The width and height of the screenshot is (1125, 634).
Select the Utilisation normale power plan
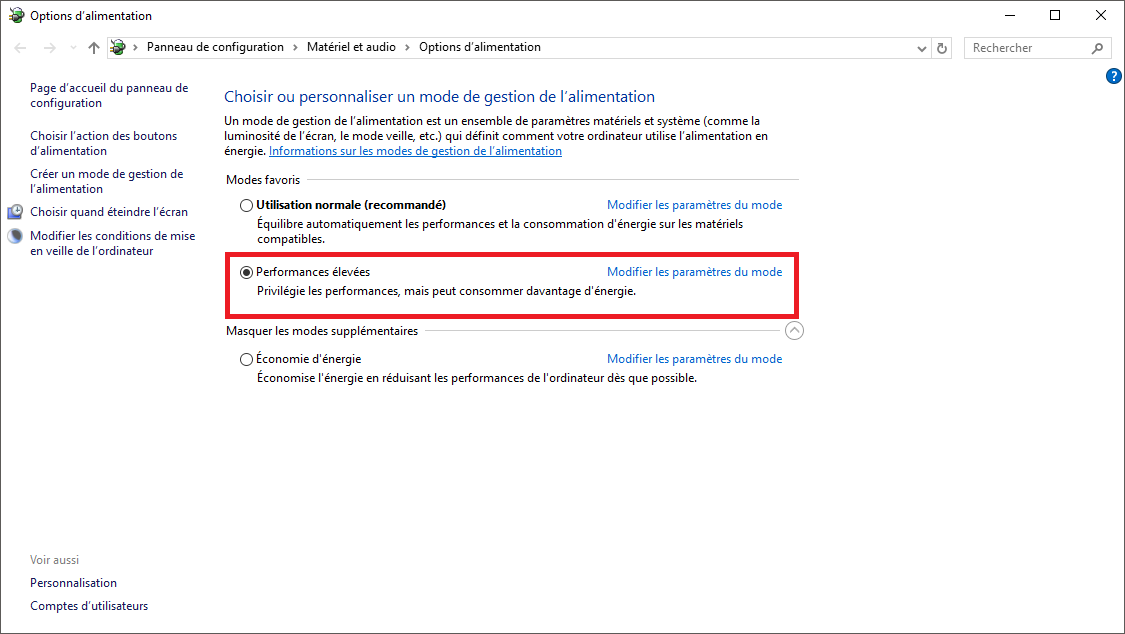pos(247,205)
